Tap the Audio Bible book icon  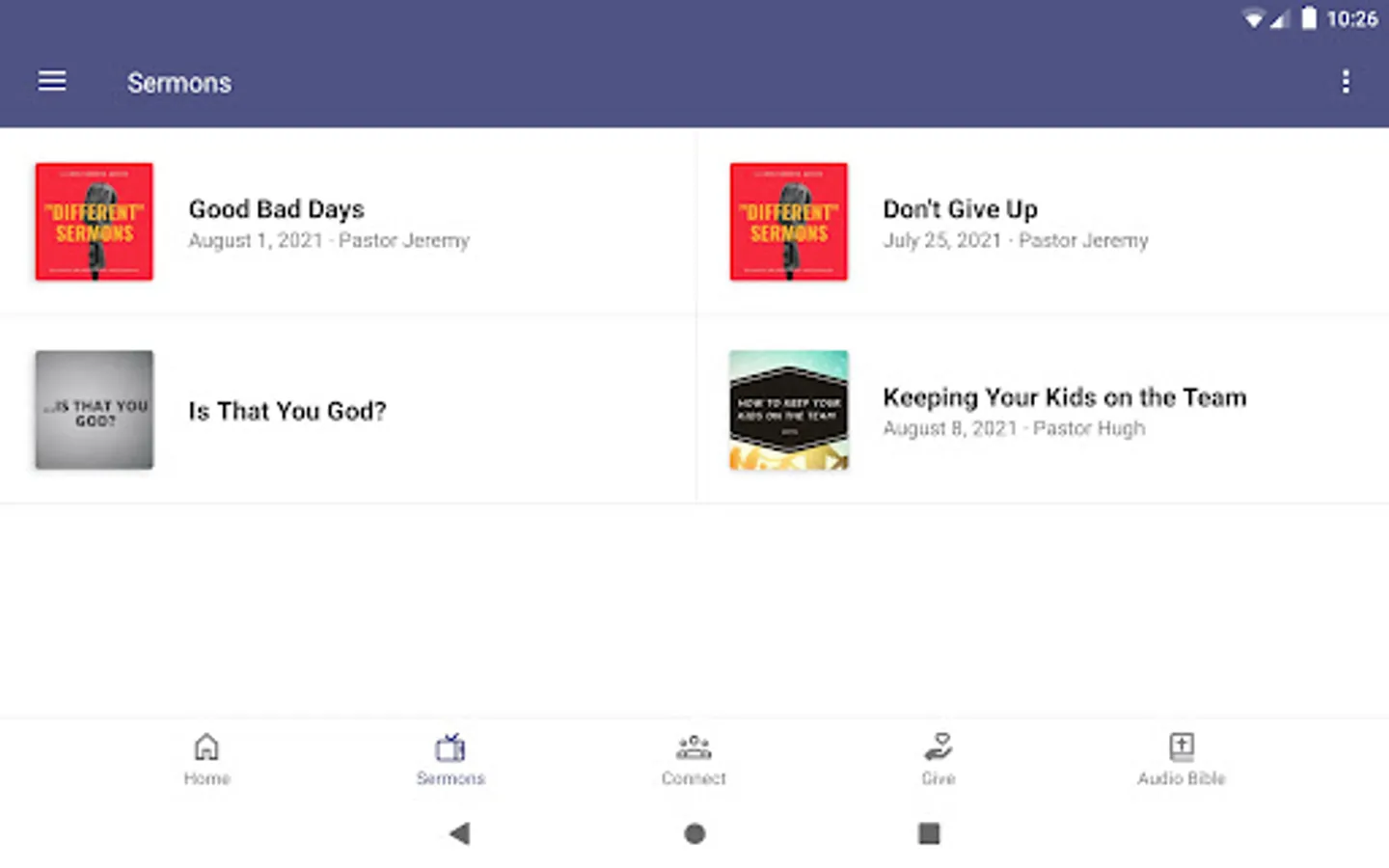[1182, 746]
